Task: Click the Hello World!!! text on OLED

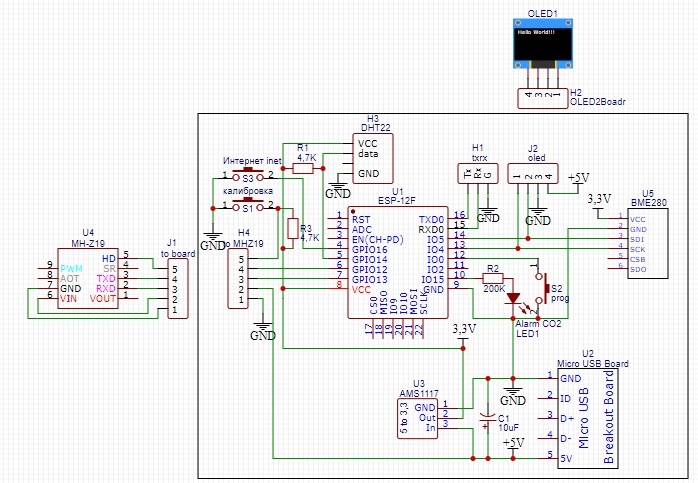Action: (x=536, y=32)
